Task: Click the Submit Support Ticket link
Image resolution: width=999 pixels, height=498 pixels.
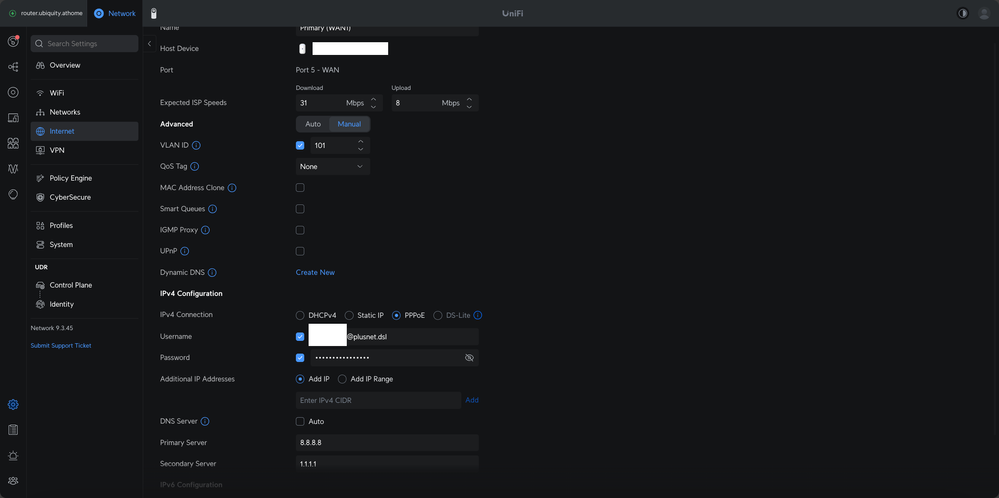Action: point(61,345)
